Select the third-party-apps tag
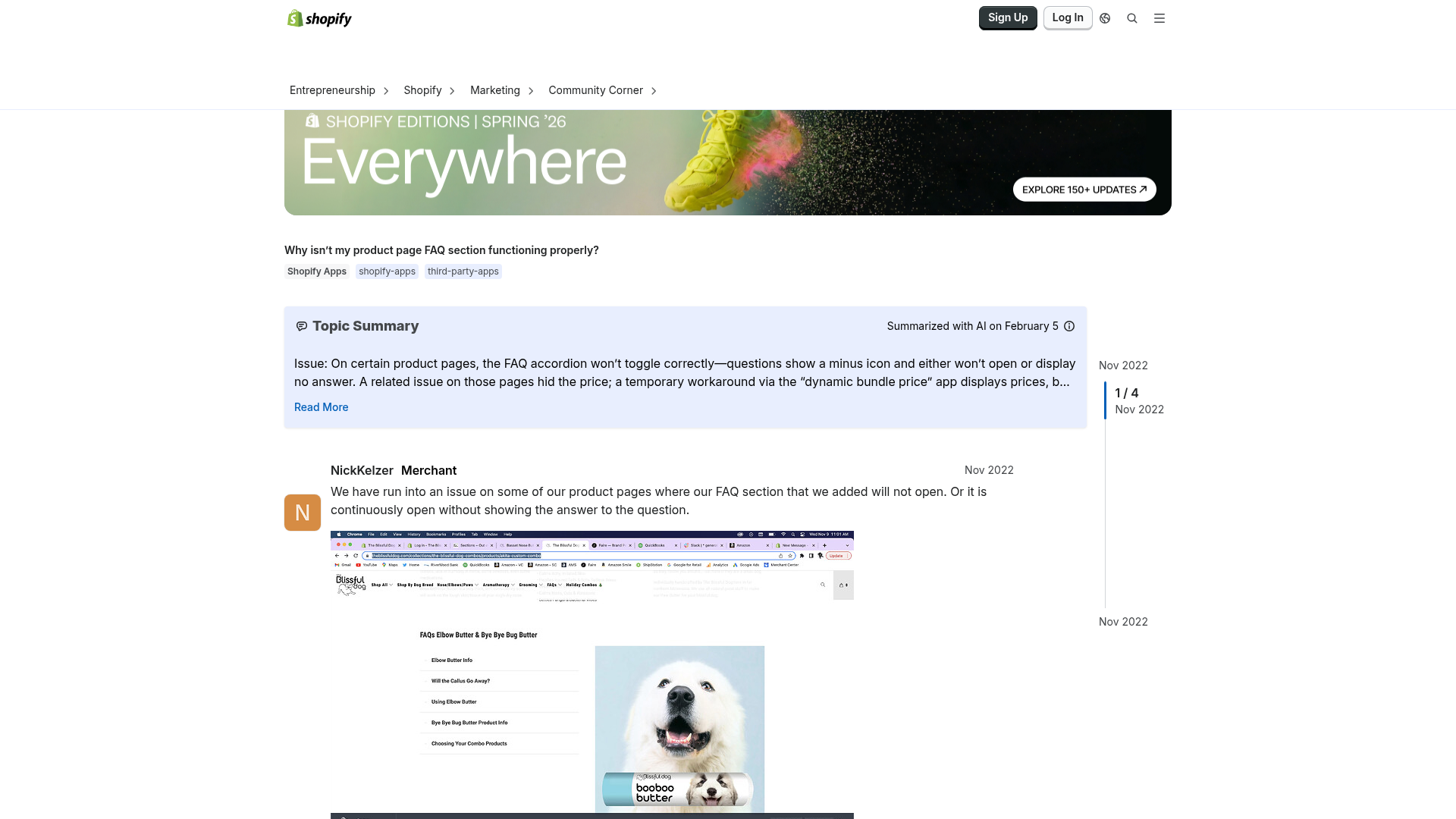Viewport: 1456px width, 819px height. (463, 271)
